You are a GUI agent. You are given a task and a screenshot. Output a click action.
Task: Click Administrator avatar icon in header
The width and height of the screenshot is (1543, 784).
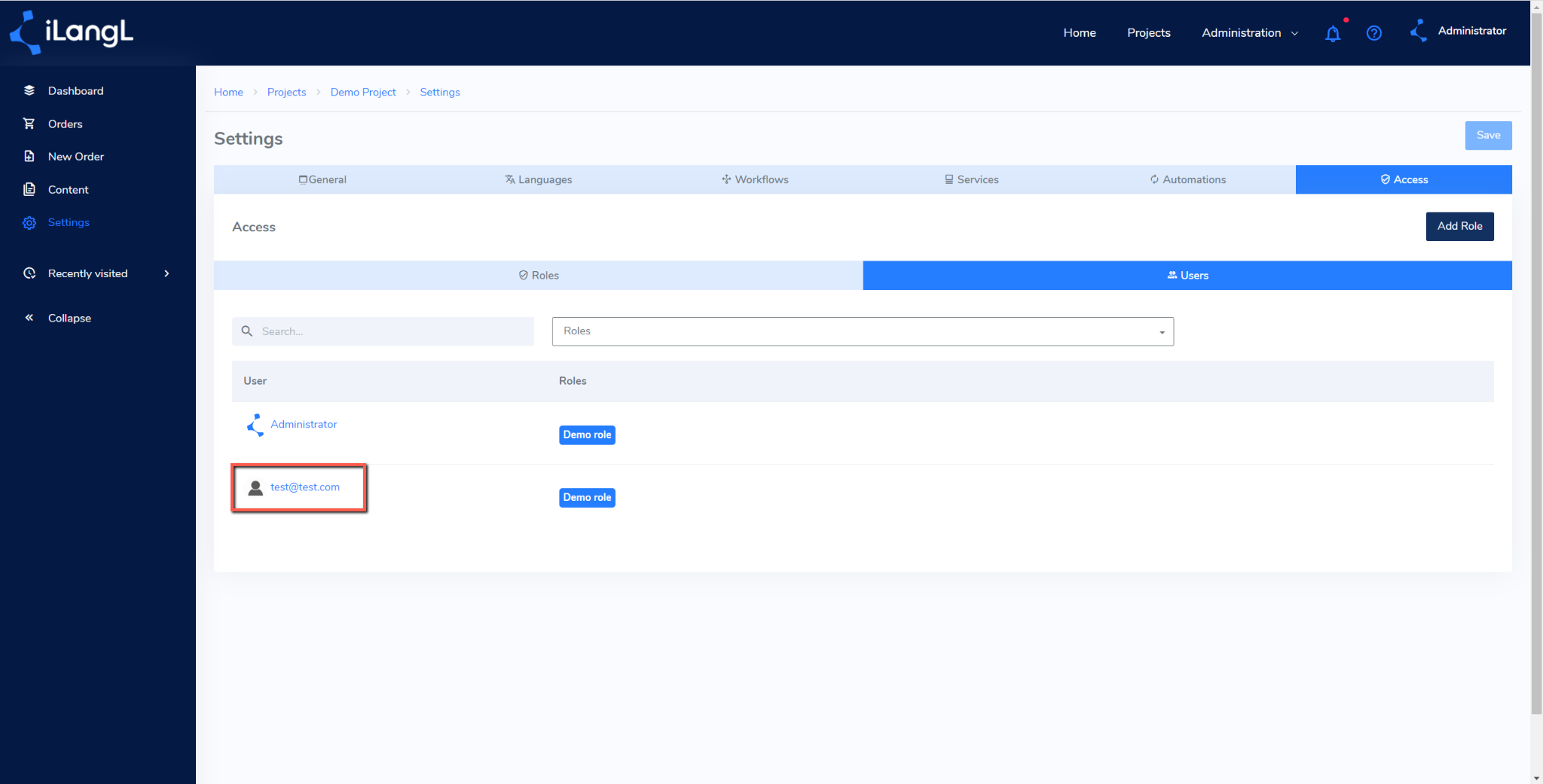[x=1419, y=31]
